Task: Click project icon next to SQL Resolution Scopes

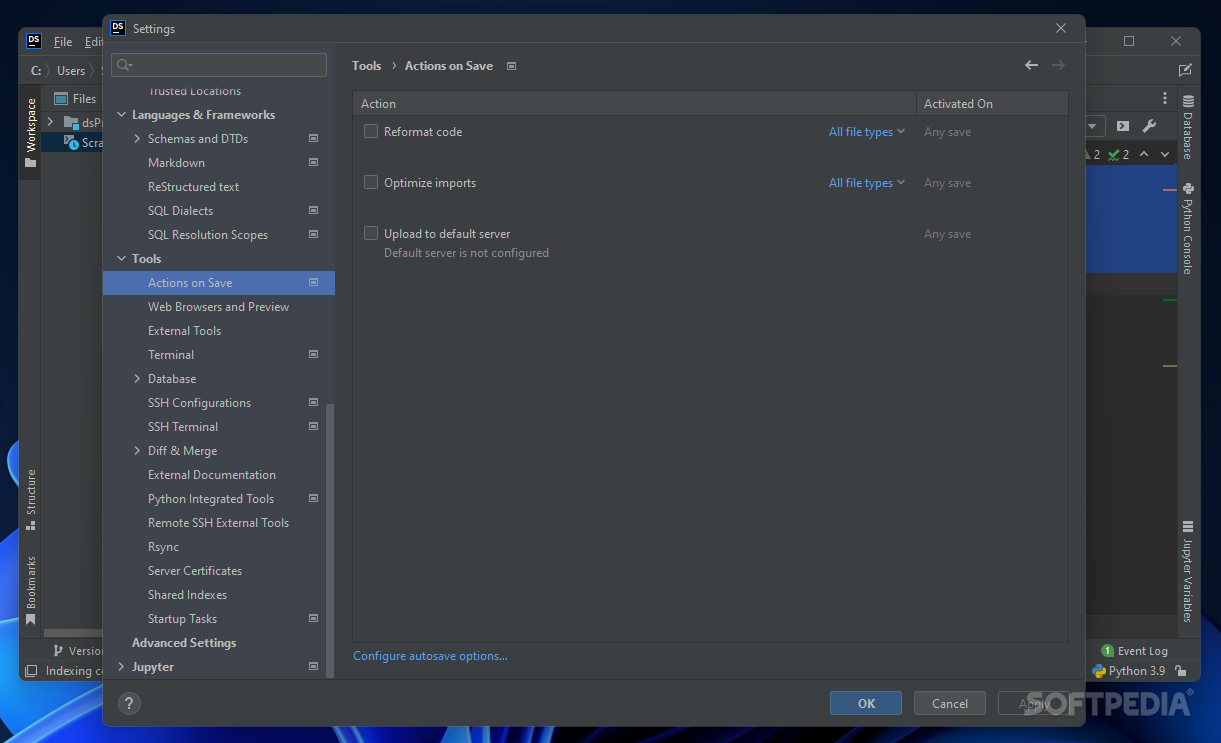Action: (x=313, y=235)
